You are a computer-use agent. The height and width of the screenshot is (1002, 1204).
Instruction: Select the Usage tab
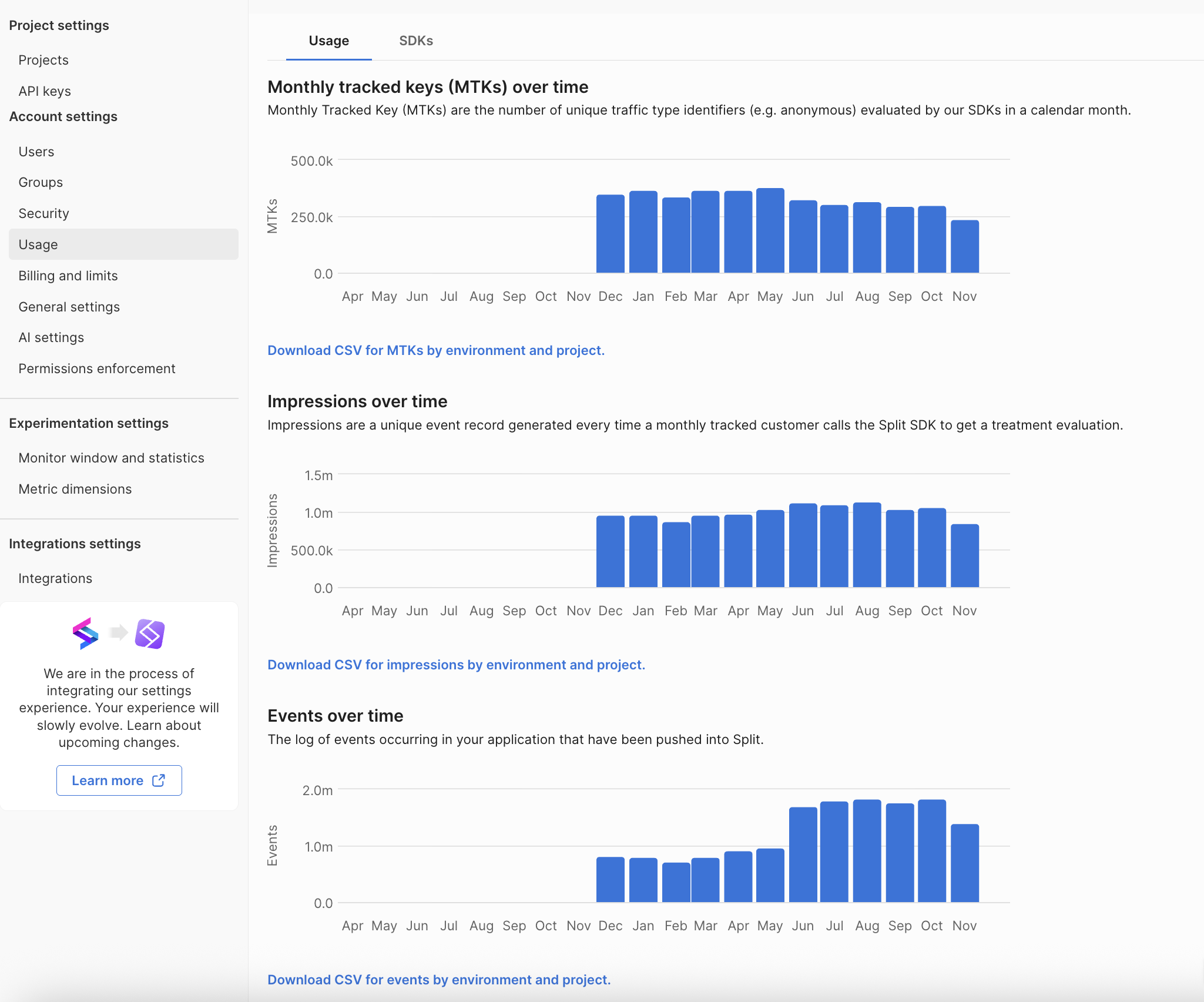pos(328,41)
